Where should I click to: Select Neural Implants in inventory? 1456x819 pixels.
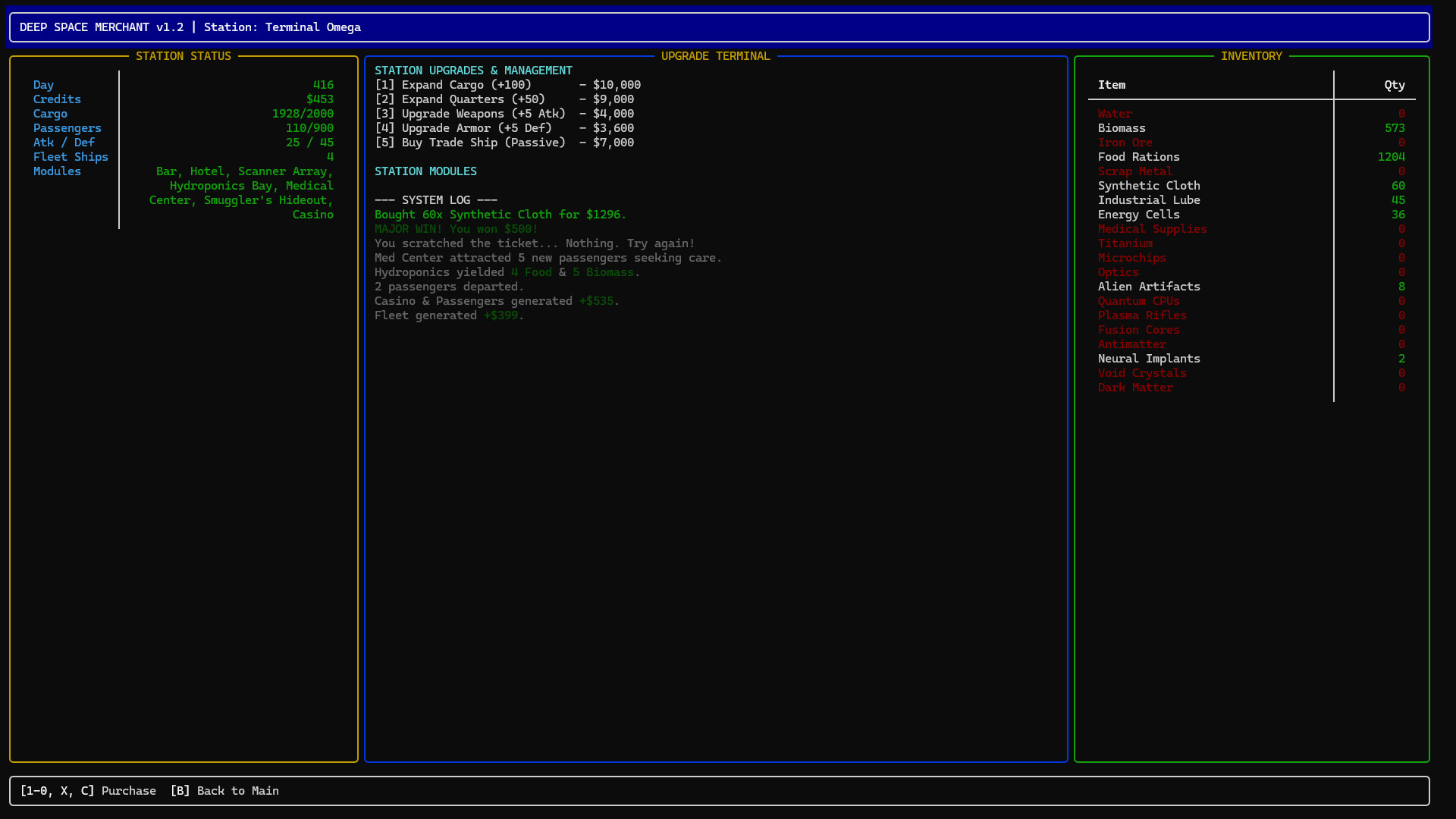coord(1149,358)
